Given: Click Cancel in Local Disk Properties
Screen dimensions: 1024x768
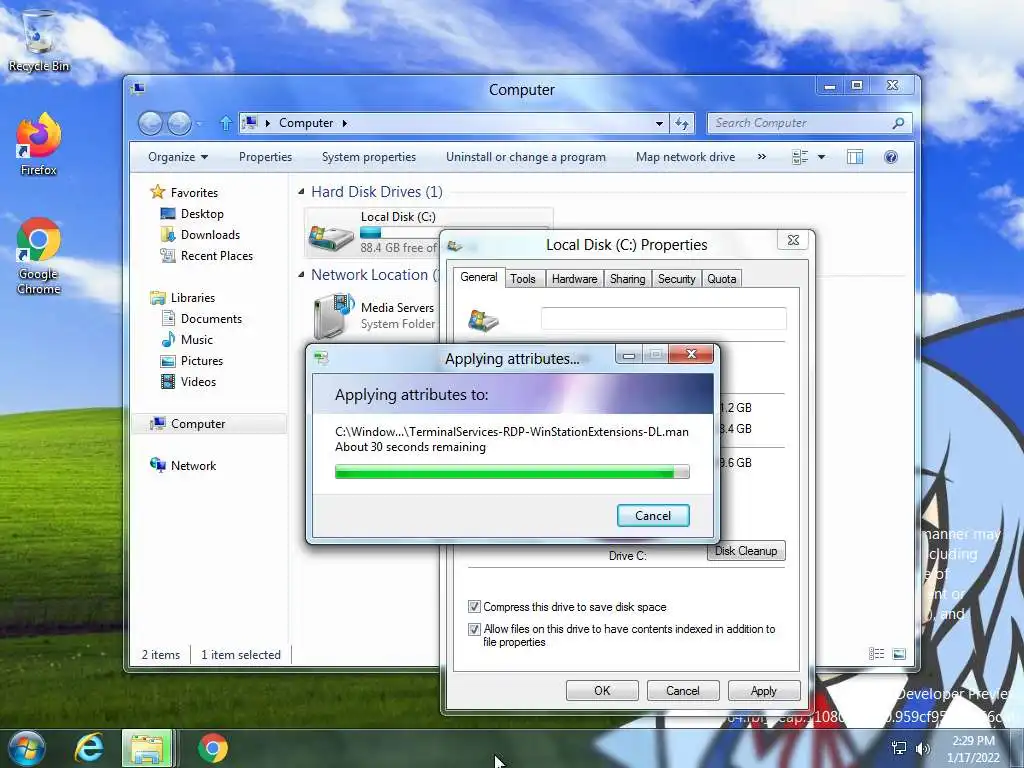Looking at the screenshot, I should point(682,690).
